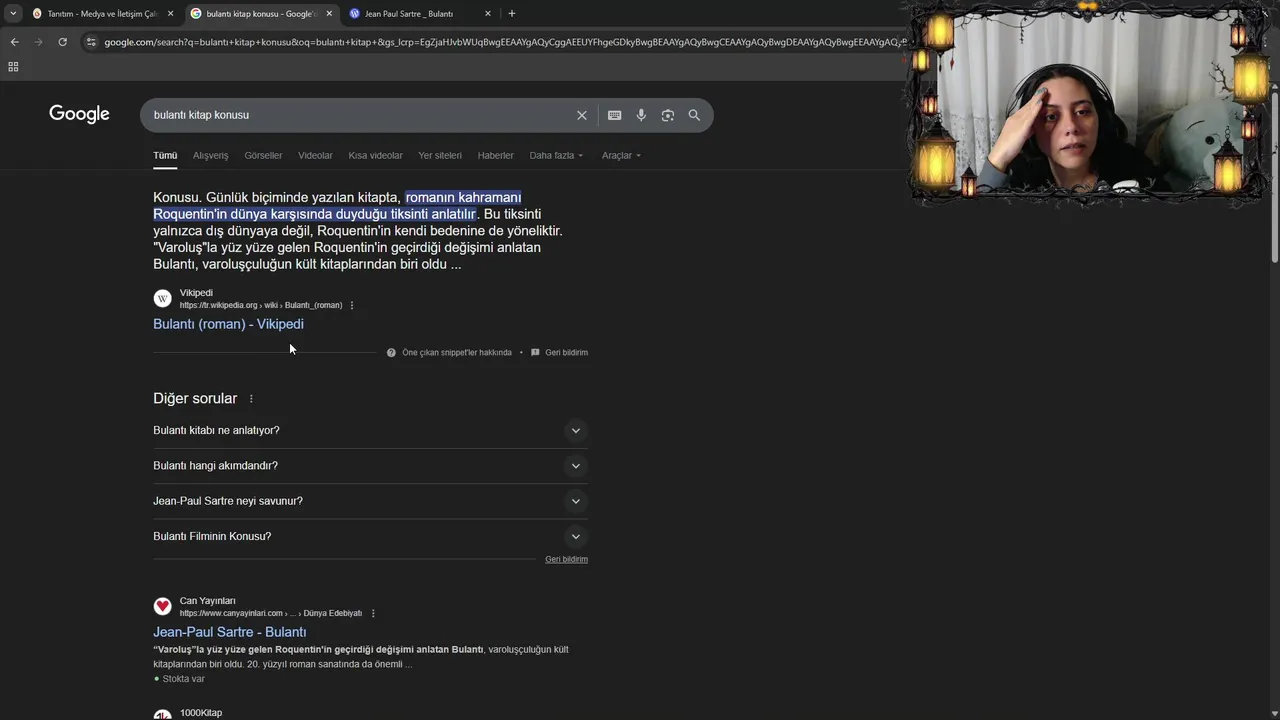Screen dimensions: 1280x720
Task: Open the Araçlar dropdown
Action: (621, 156)
